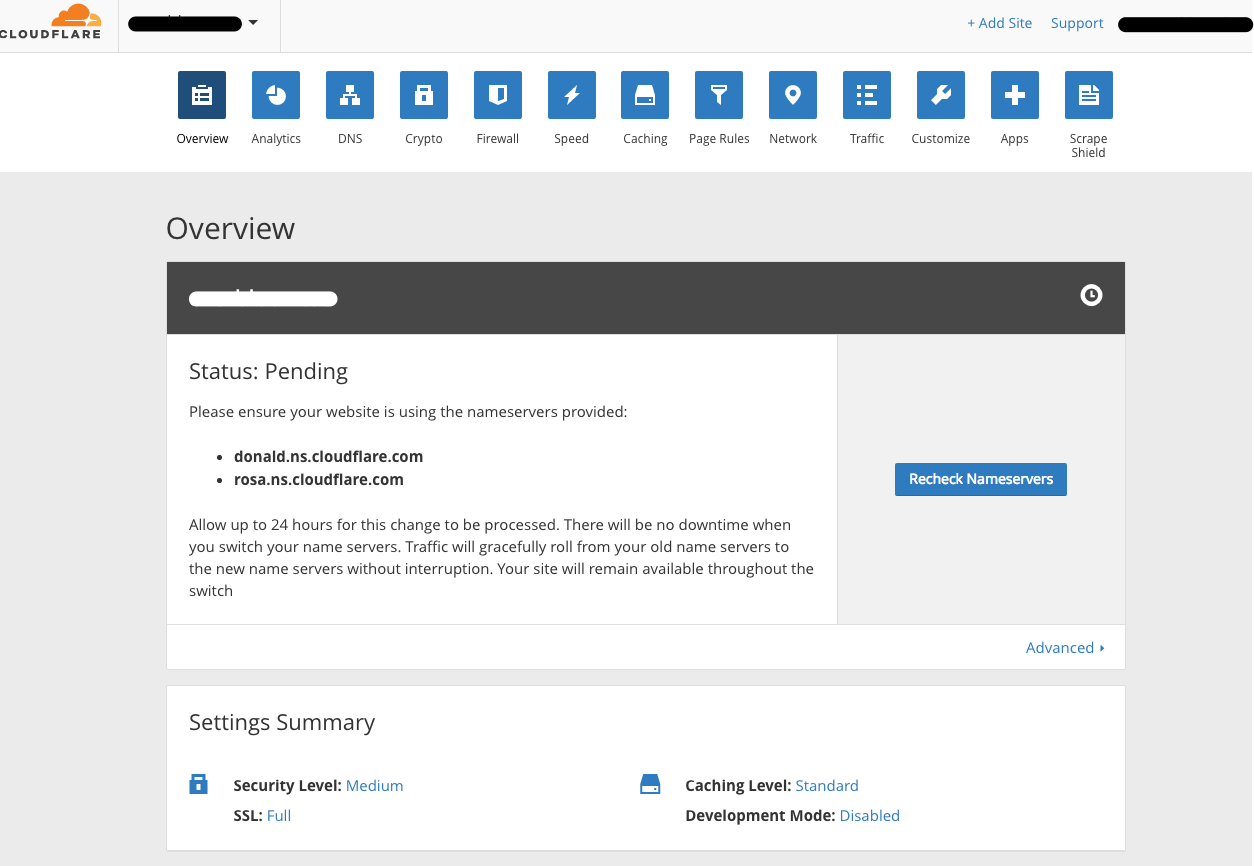Click the Standard caching level link

tap(827, 785)
